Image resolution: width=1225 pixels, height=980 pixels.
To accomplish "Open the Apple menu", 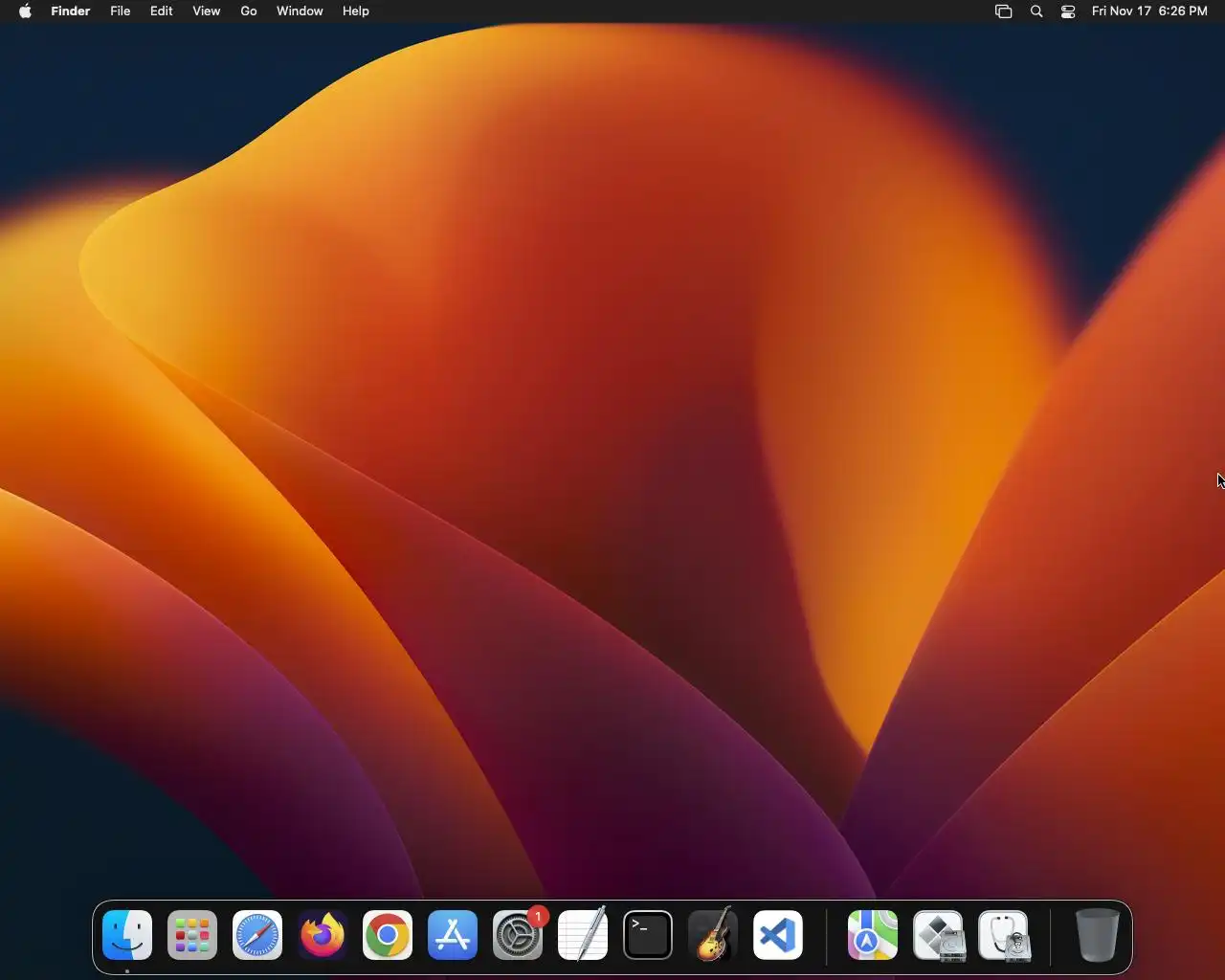I will [26, 11].
